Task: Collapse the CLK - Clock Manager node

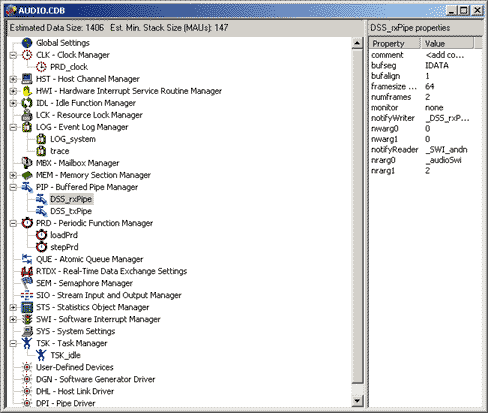Action: pos(13,55)
